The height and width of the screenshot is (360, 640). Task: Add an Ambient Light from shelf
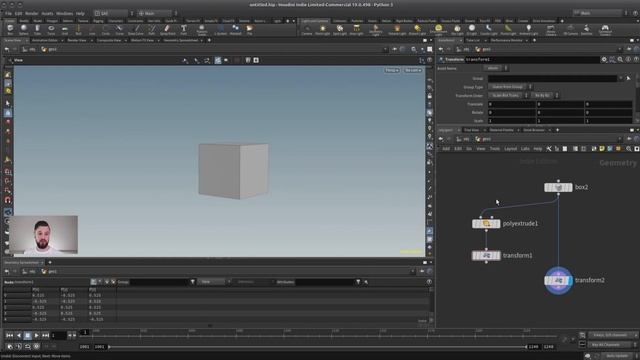529,29
